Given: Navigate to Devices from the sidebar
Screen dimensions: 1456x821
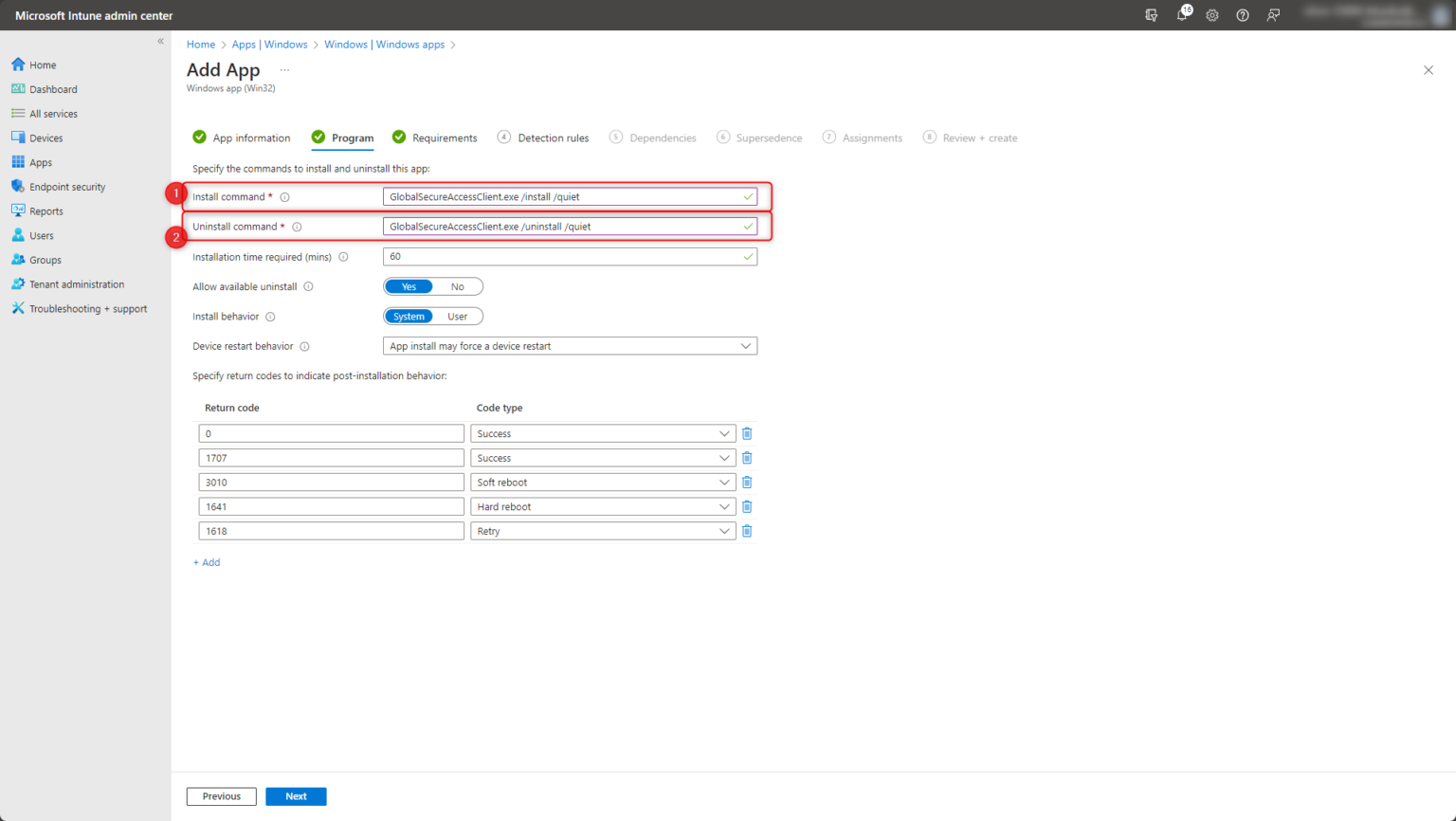Looking at the screenshot, I should [x=45, y=137].
